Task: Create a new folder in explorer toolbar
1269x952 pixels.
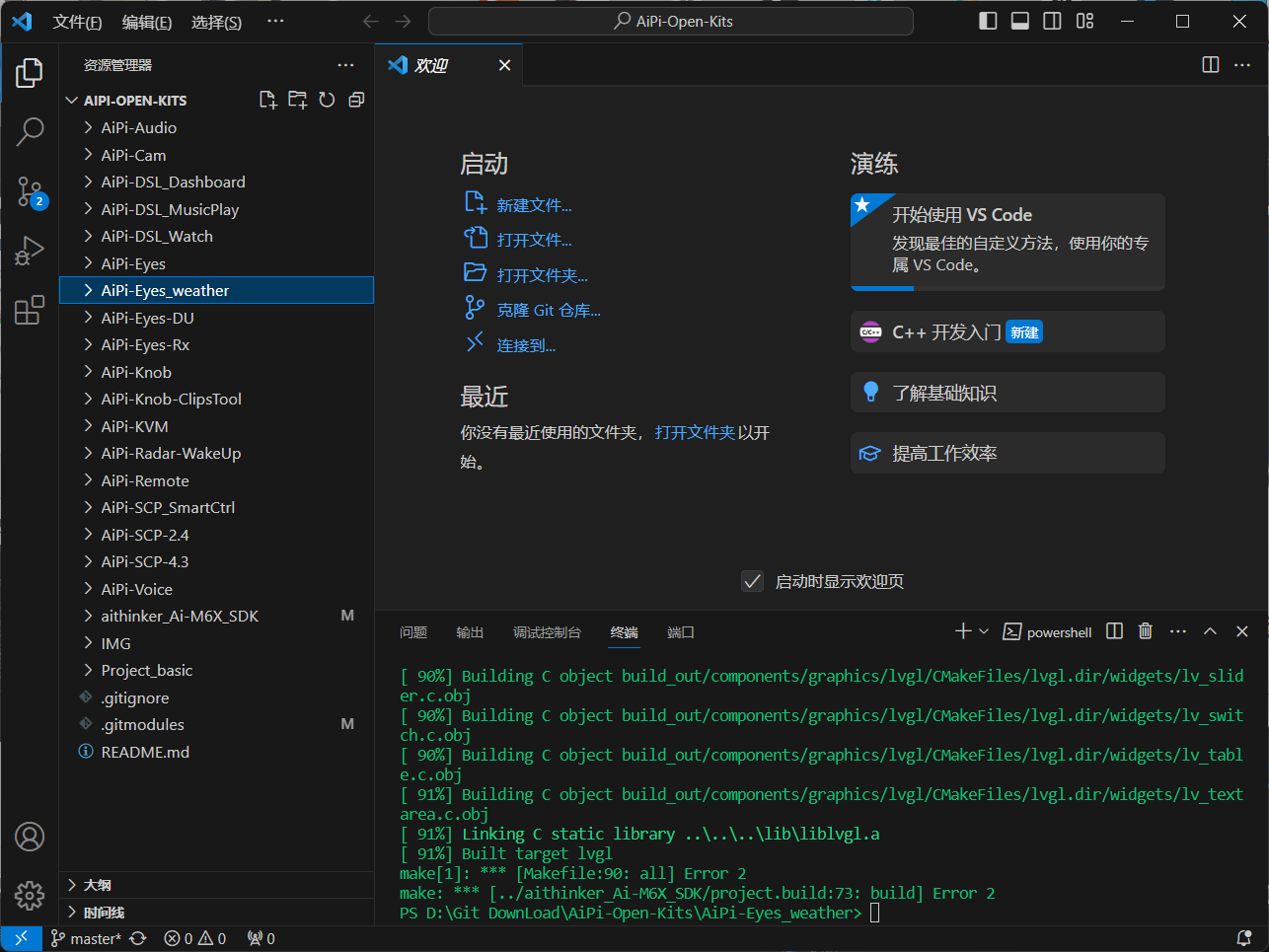Action: tap(297, 100)
